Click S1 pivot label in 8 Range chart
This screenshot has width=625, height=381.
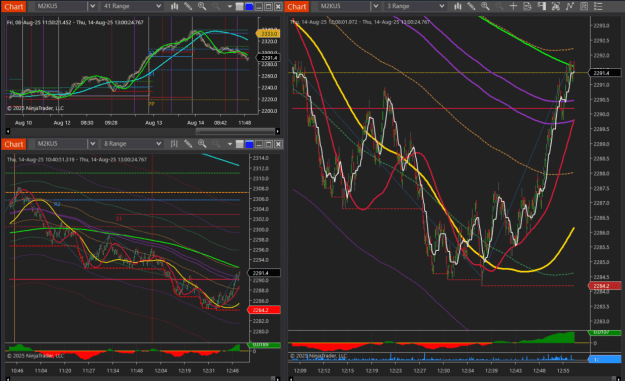[119, 219]
